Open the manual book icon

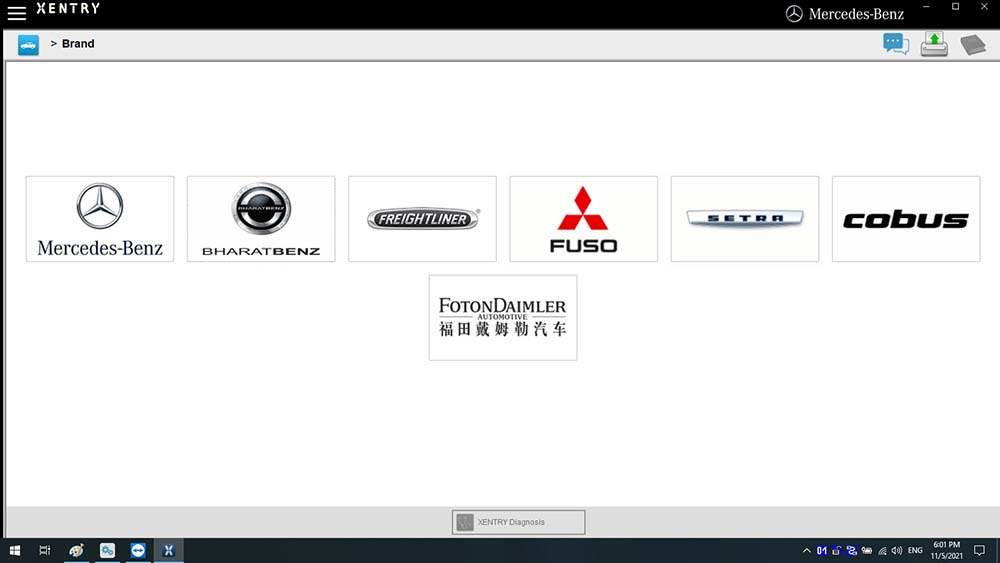point(973,45)
